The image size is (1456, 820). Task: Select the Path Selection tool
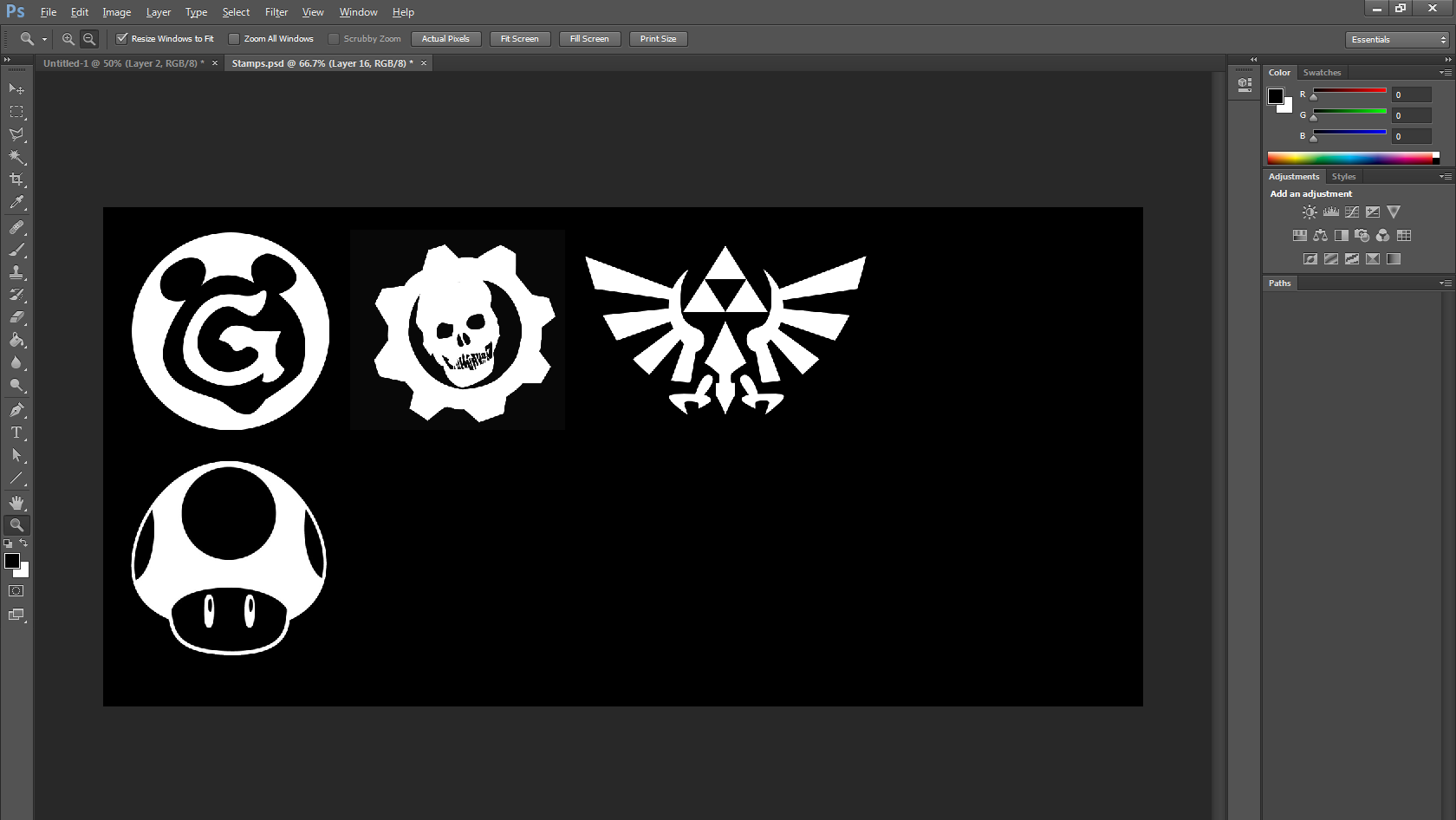point(16,455)
